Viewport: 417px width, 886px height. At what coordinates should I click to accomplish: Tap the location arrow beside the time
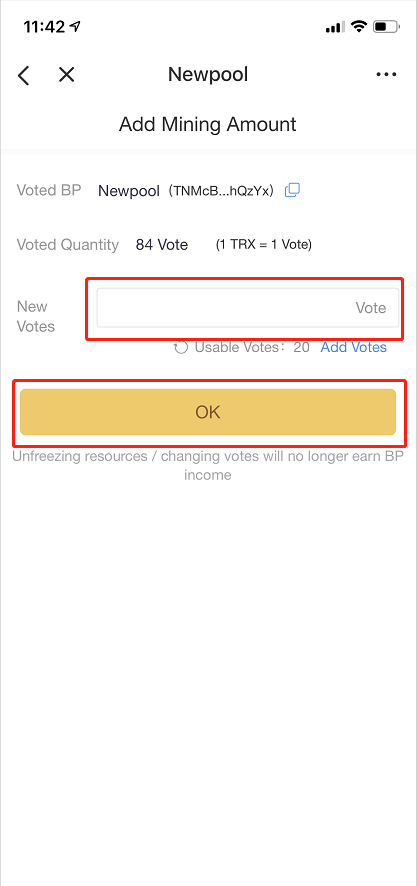[x=76, y=26]
